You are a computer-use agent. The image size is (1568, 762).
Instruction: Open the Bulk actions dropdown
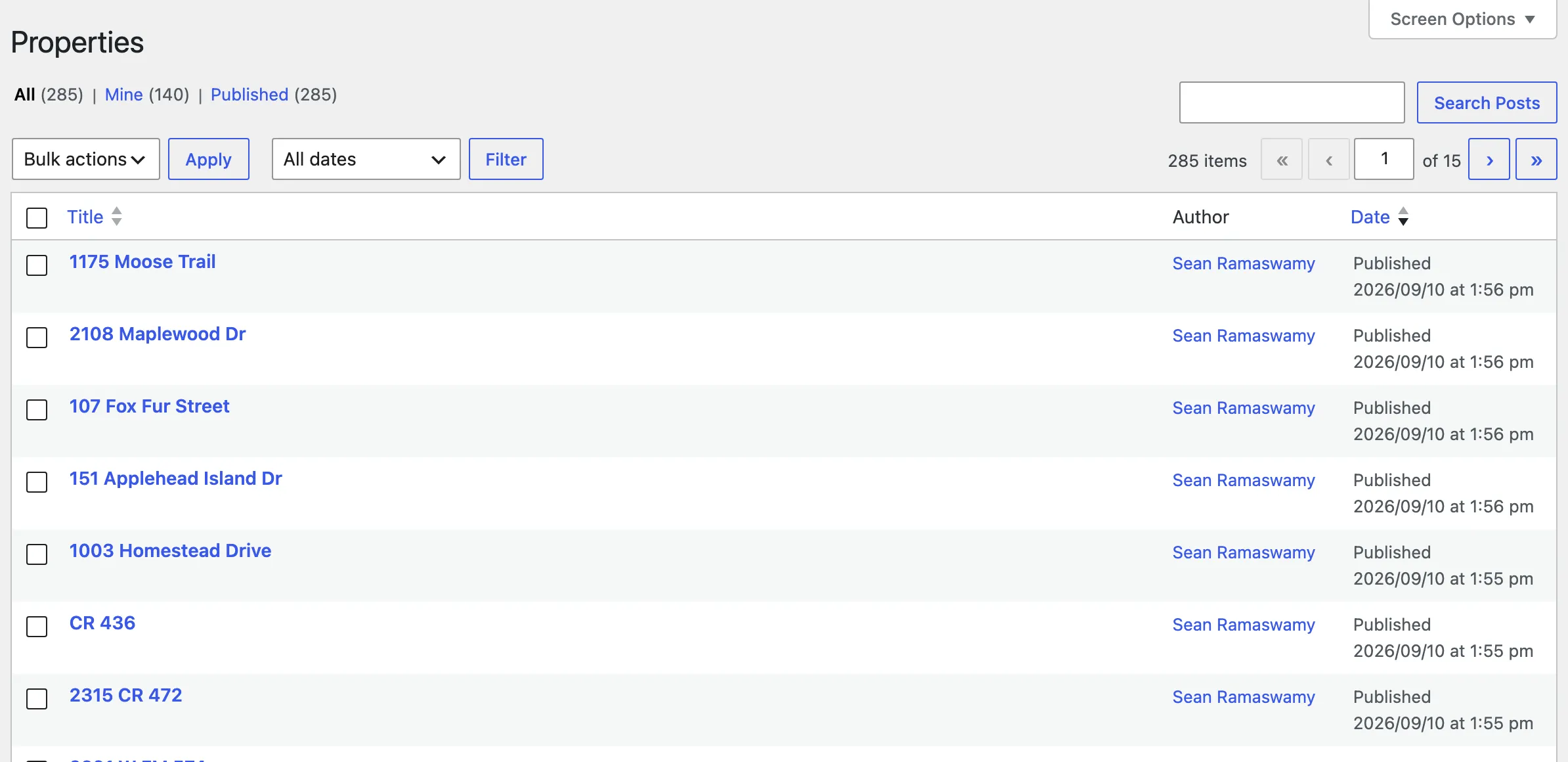(x=86, y=159)
